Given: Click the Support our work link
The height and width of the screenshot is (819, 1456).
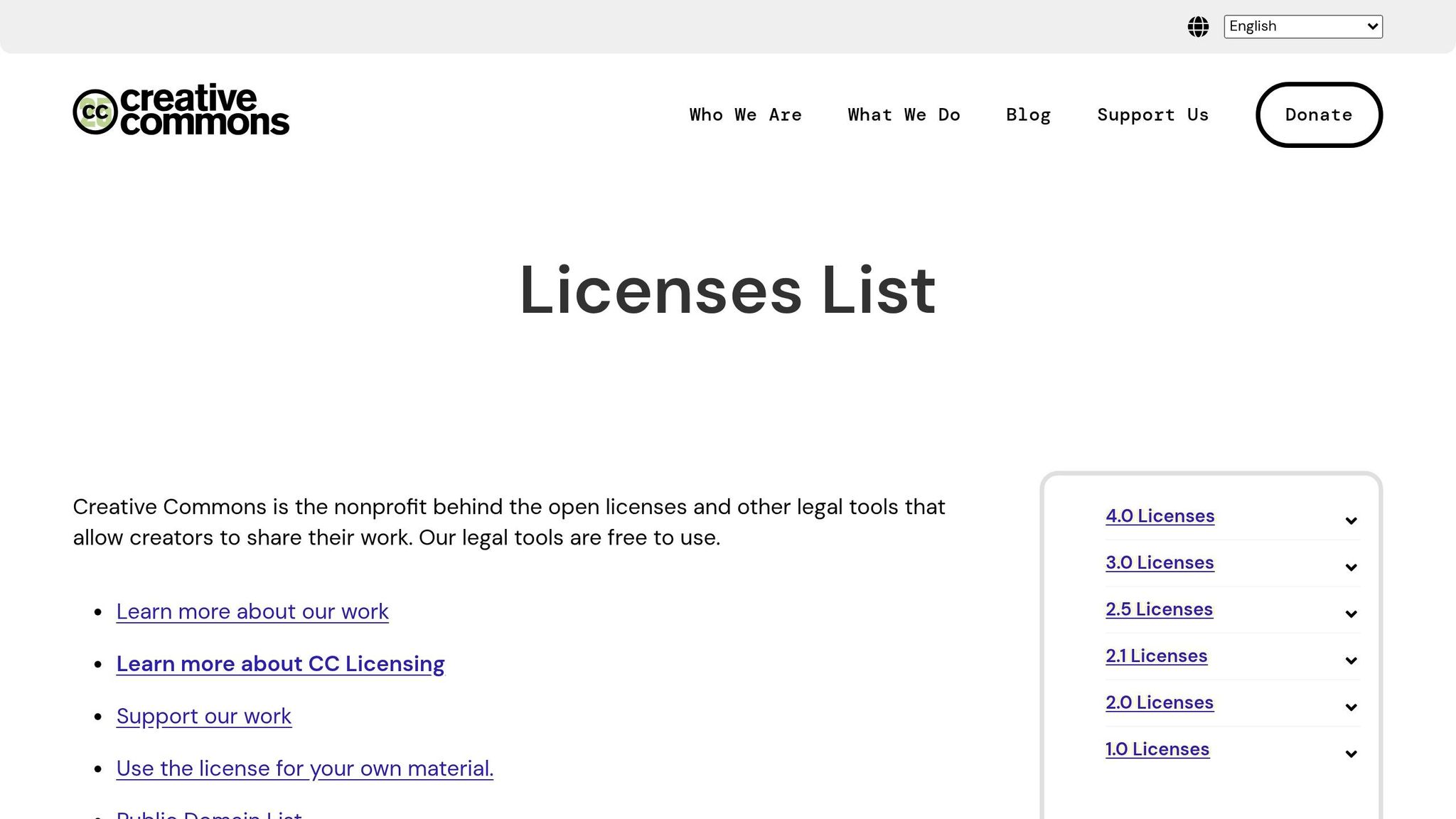Looking at the screenshot, I should [x=203, y=716].
